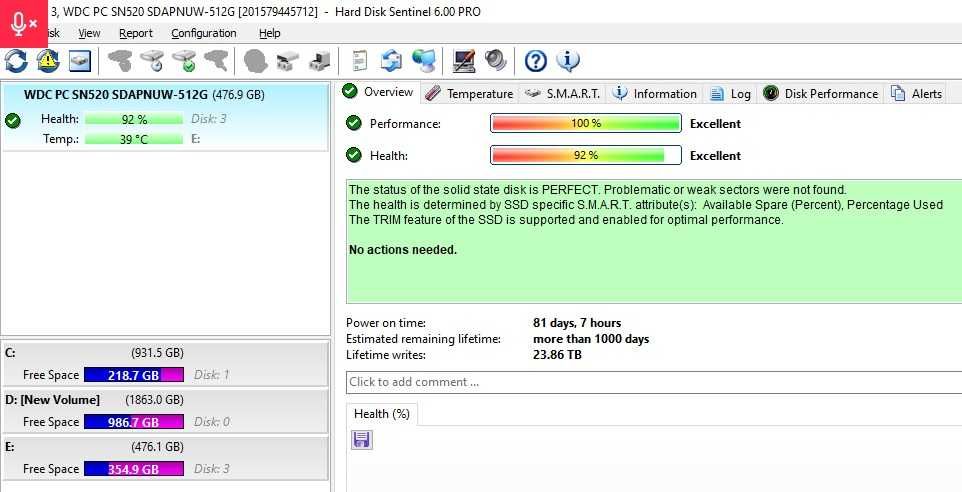
Task: Click the blue refresh arrows toolbar icon
Action: (17, 61)
